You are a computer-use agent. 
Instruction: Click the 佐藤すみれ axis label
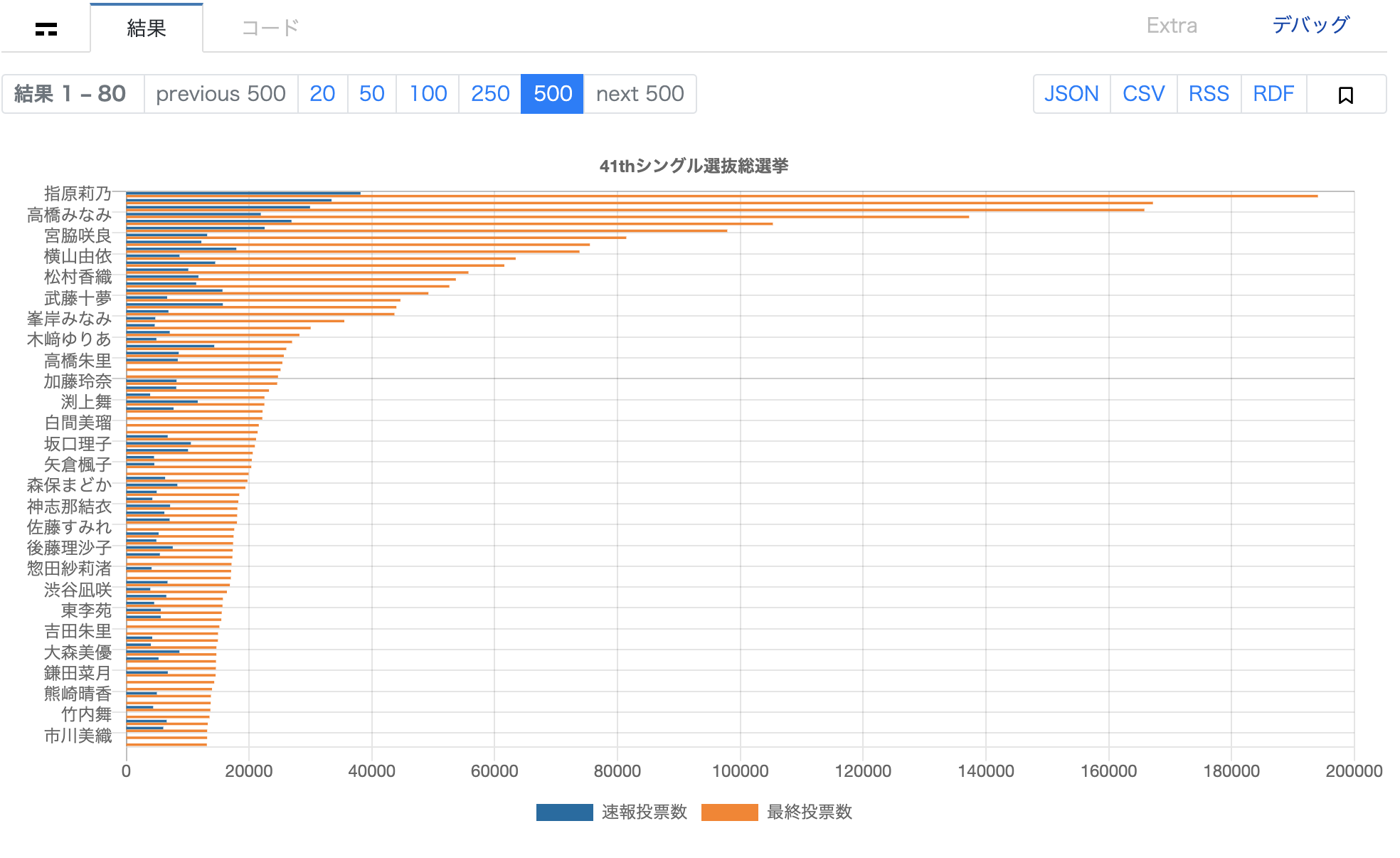(x=70, y=527)
